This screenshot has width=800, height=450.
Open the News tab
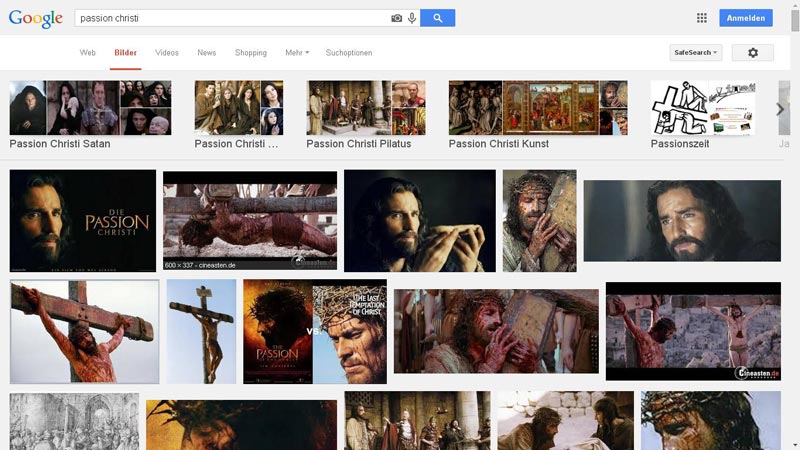coord(207,53)
